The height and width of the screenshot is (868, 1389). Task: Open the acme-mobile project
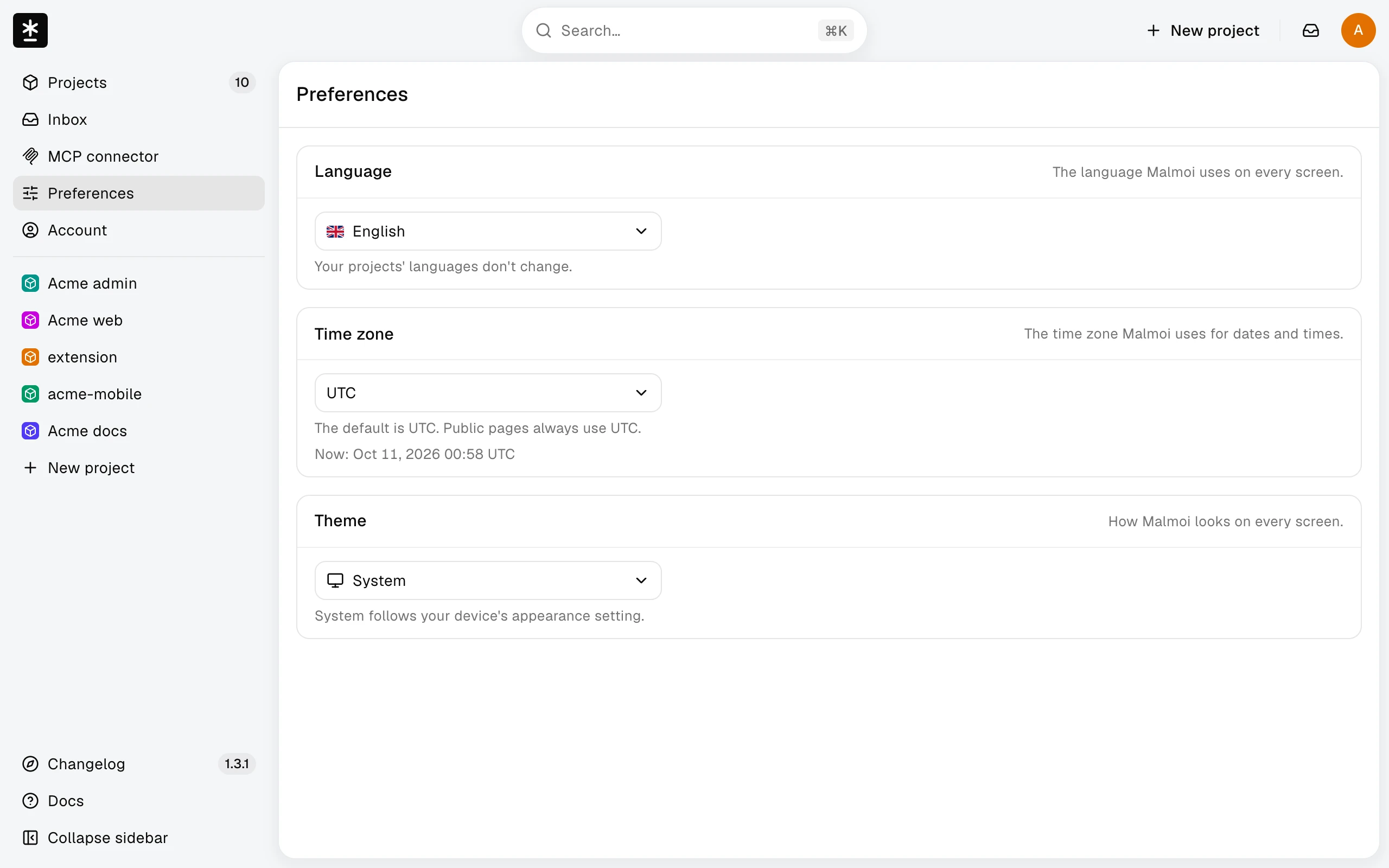click(x=139, y=394)
